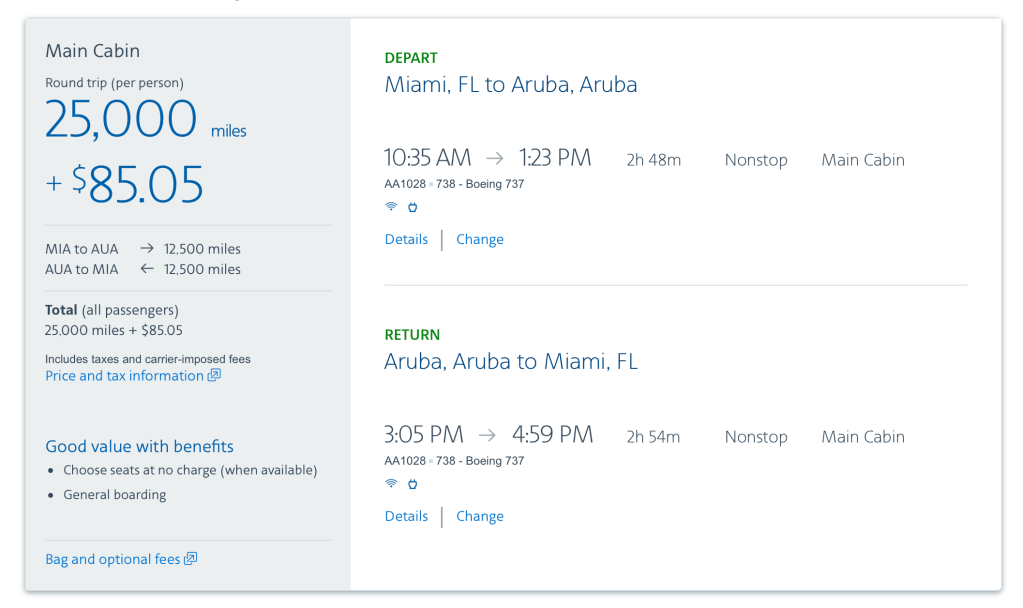This screenshot has width=1023, height=608.
Task: Click the arrow between 3:05 PM and 4:59 PM
Action: (487, 435)
